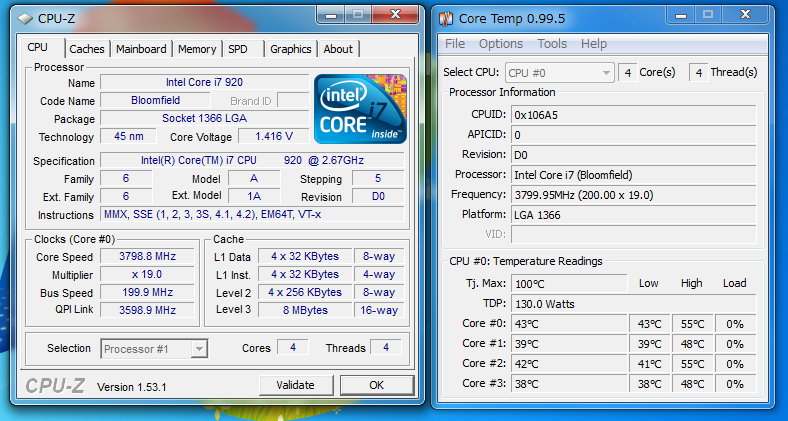The height and width of the screenshot is (421, 788).
Task: Minimize the Core Temp window
Action: point(680,15)
